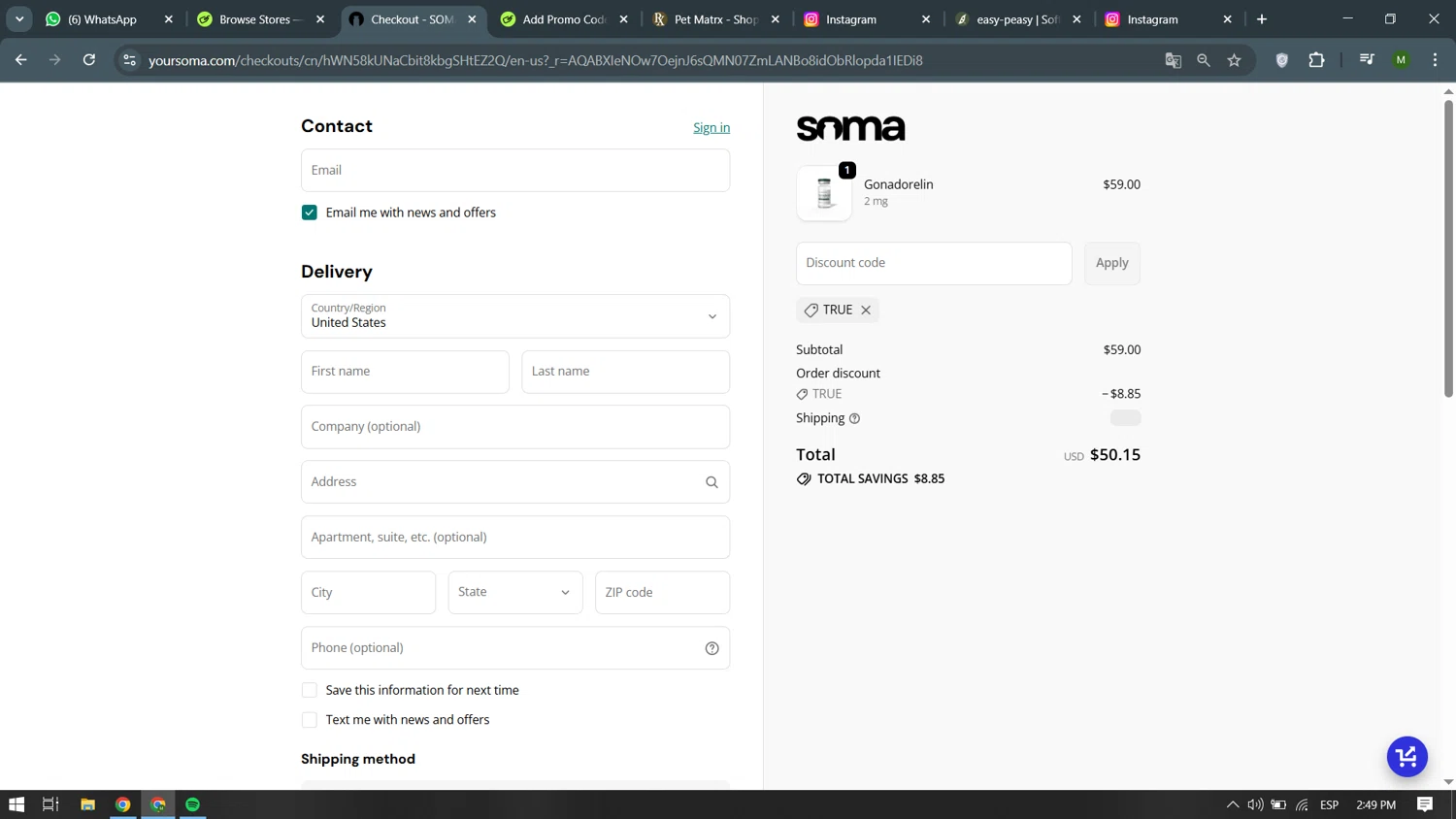Open the tab search chevron button
The width and height of the screenshot is (1456, 819).
tap(19, 19)
